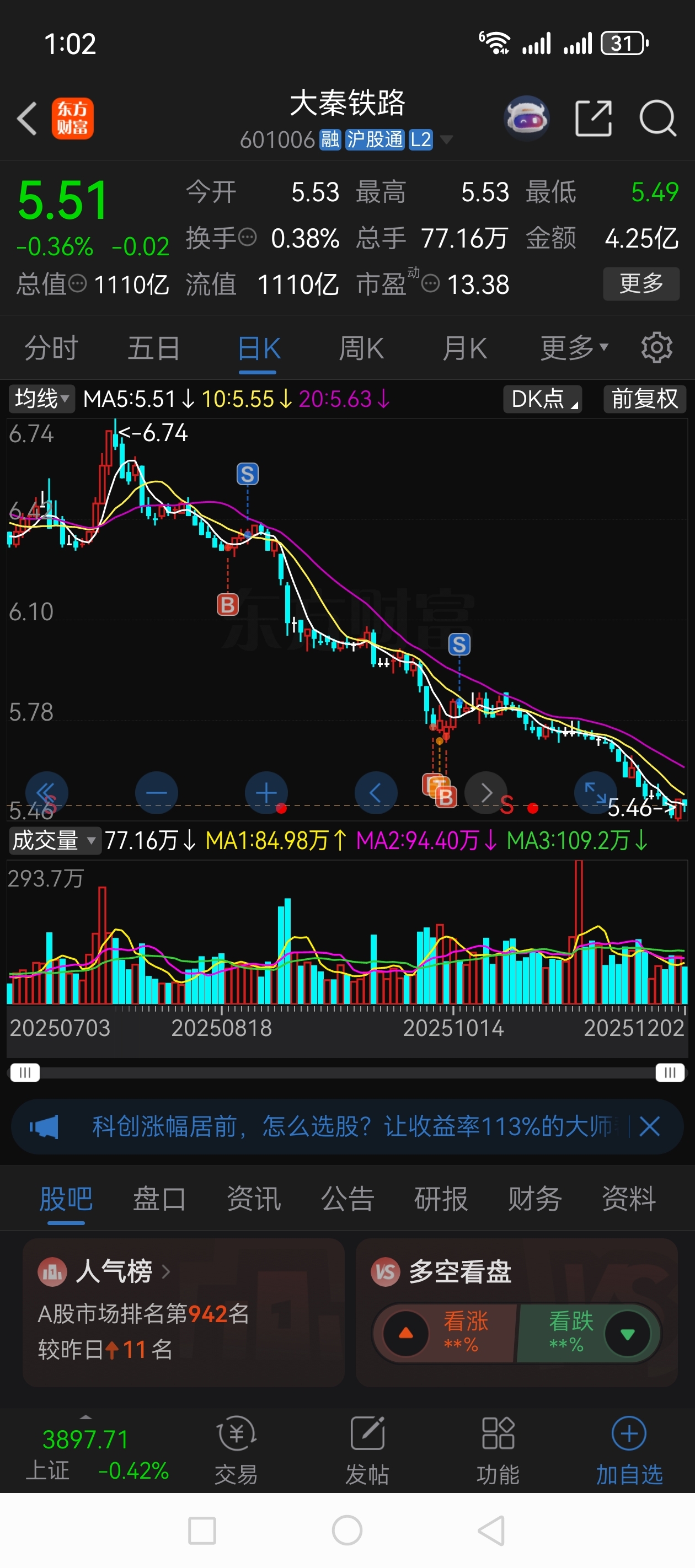Tap the 沪股通 badge
The width and height of the screenshot is (695, 1568).
(375, 140)
